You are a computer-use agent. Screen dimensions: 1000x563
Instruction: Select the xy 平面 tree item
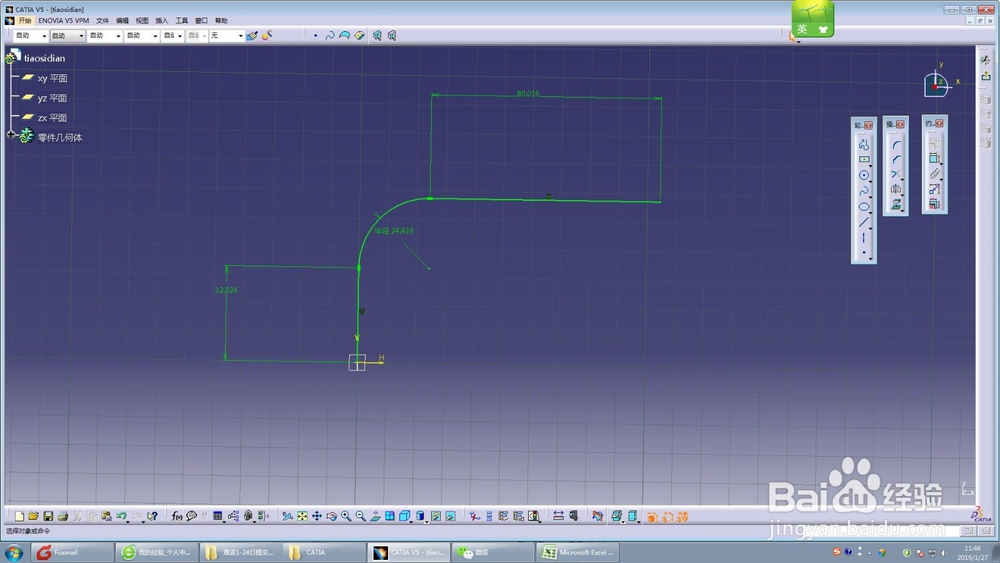[x=45, y=78]
